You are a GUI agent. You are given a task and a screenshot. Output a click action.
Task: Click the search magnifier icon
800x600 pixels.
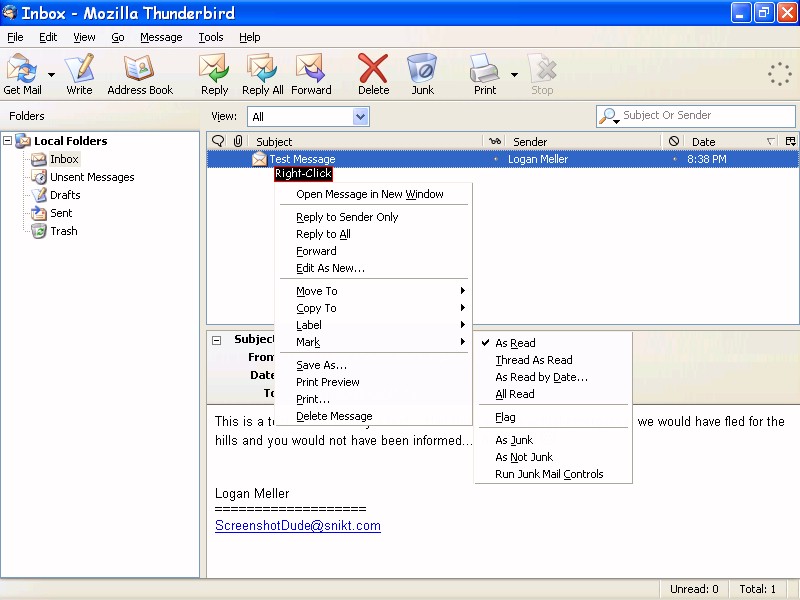click(609, 116)
